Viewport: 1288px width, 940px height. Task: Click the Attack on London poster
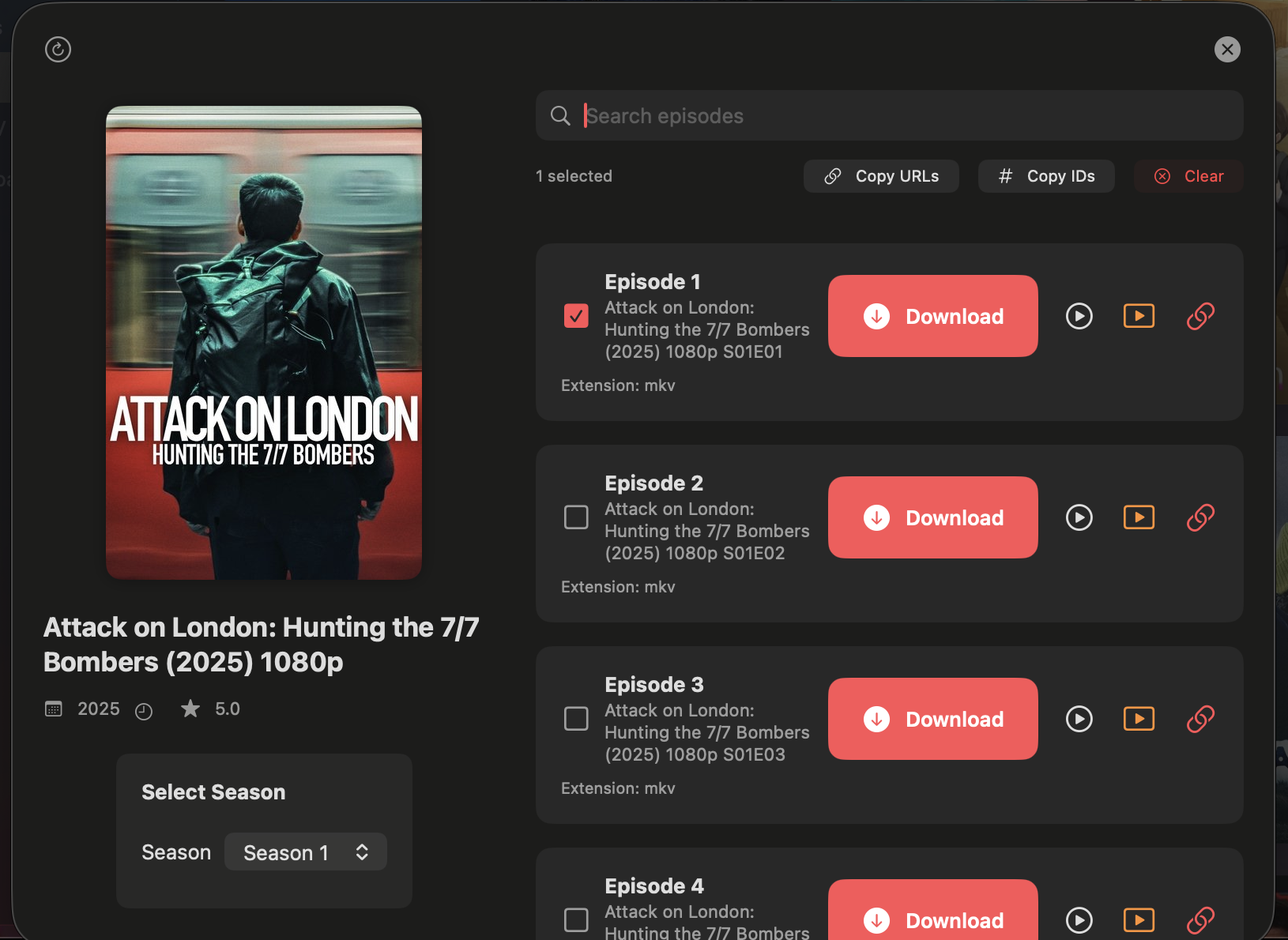tap(264, 343)
